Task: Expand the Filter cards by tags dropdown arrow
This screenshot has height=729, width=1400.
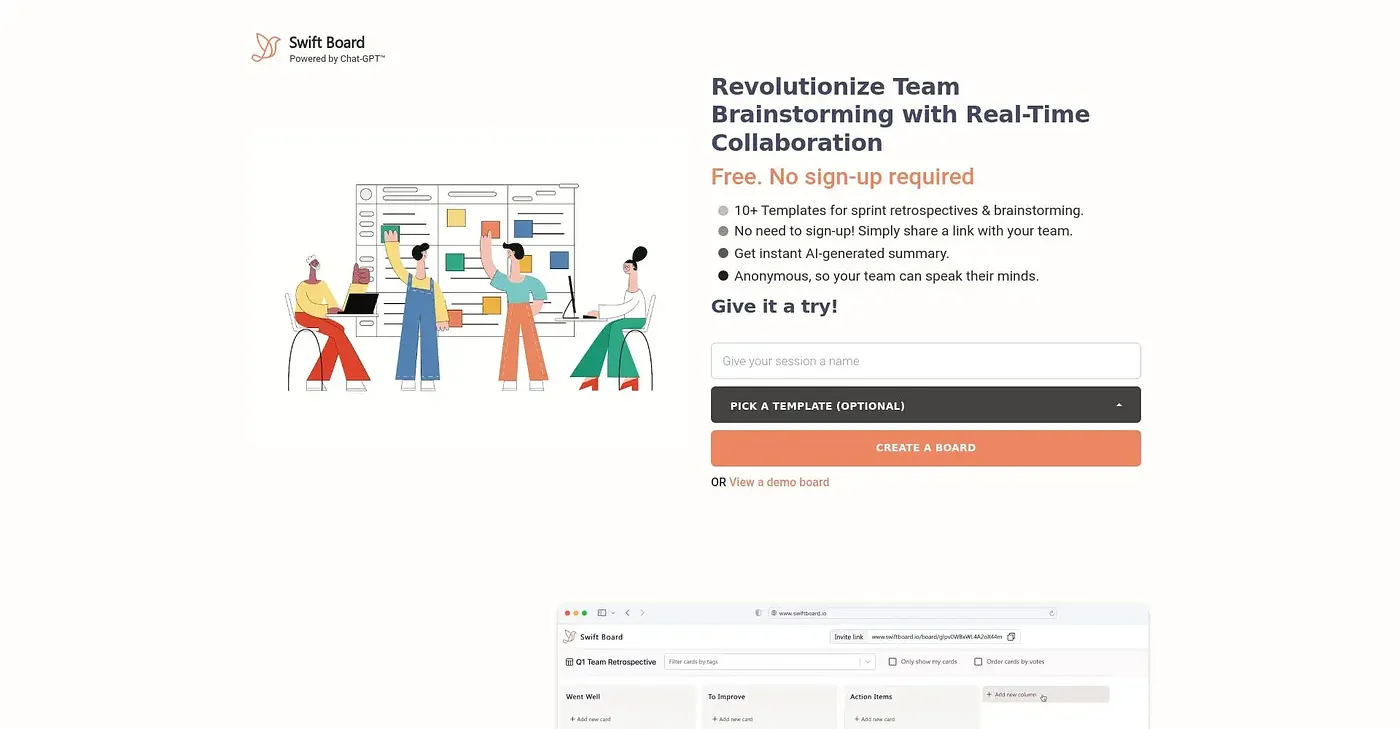Action: pyautogui.click(x=867, y=662)
